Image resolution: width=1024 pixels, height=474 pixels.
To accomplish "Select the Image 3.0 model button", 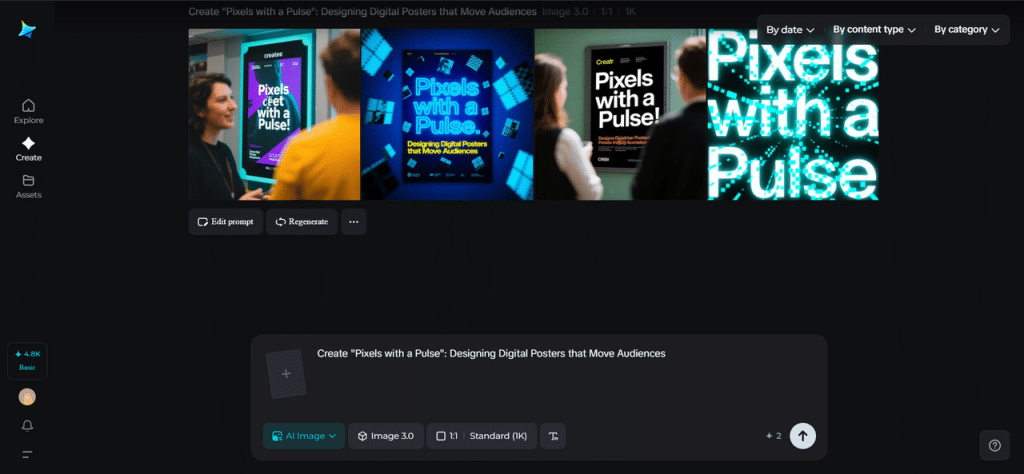I will (386, 435).
